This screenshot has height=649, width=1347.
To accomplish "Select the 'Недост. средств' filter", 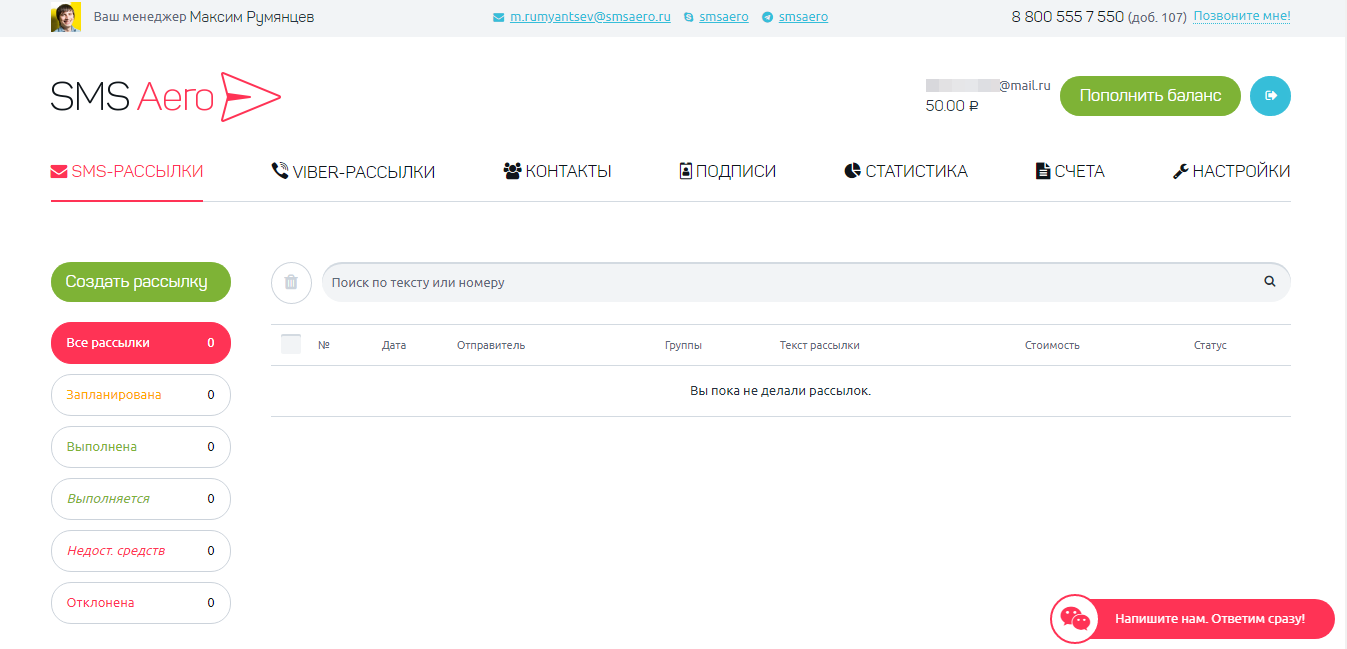I will point(141,551).
